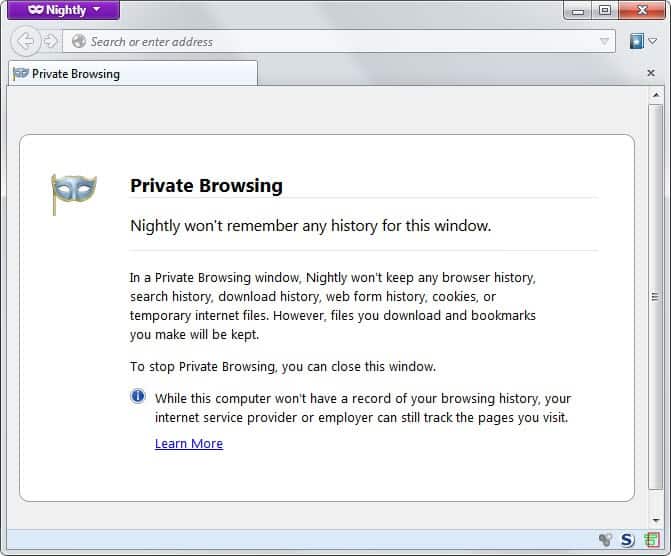Click the scrollbar up arrow
Image resolution: width=671 pixels, height=556 pixels.
[x=656, y=95]
